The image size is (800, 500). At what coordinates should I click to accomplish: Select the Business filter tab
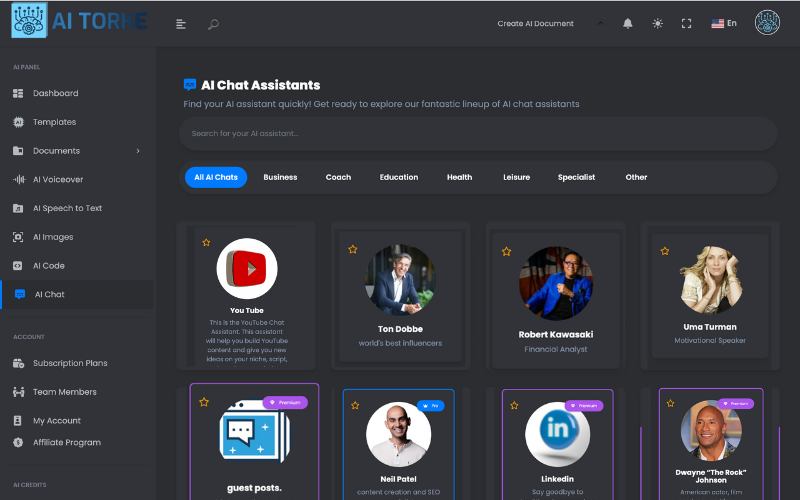pos(280,178)
